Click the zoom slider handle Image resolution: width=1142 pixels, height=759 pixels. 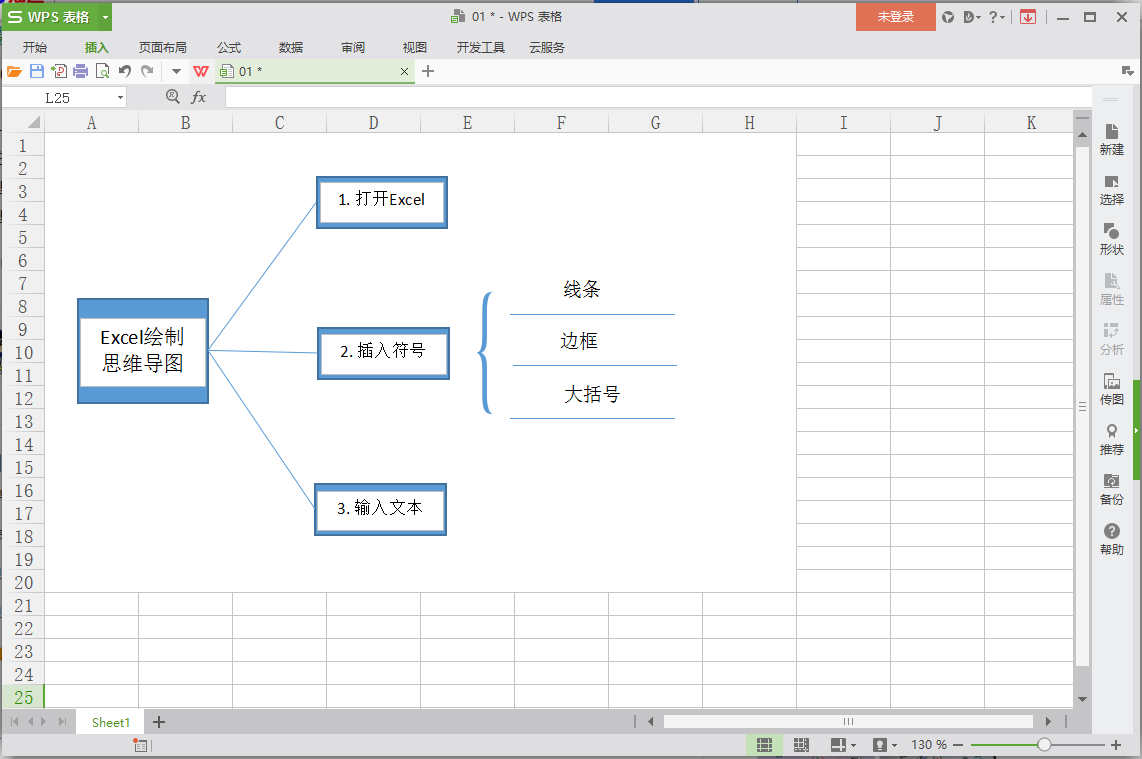1044,744
